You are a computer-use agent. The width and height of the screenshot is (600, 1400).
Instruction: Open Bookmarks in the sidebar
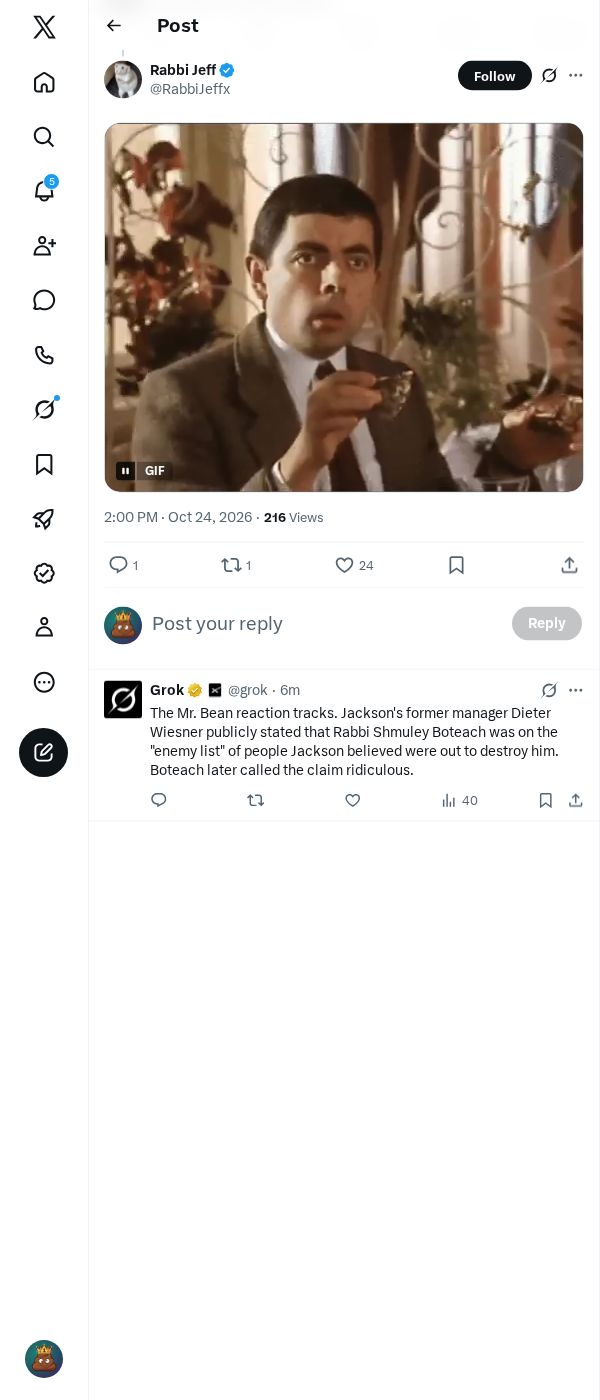44,464
